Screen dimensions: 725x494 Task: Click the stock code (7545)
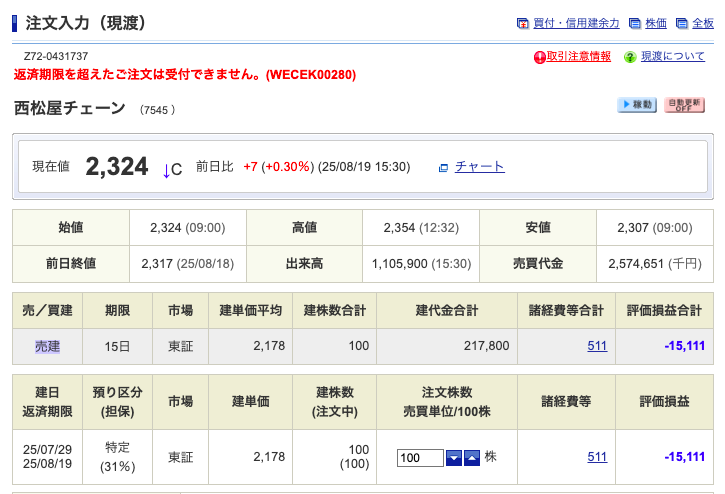[x=157, y=110]
